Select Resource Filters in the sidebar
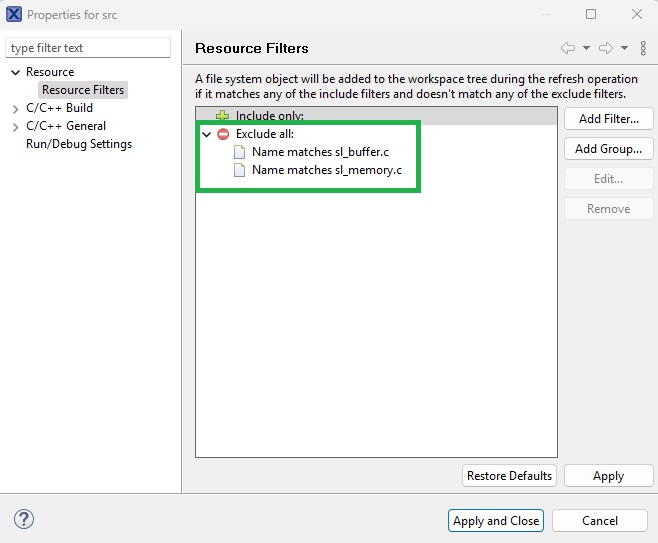This screenshot has height=543, width=658. tap(83, 90)
